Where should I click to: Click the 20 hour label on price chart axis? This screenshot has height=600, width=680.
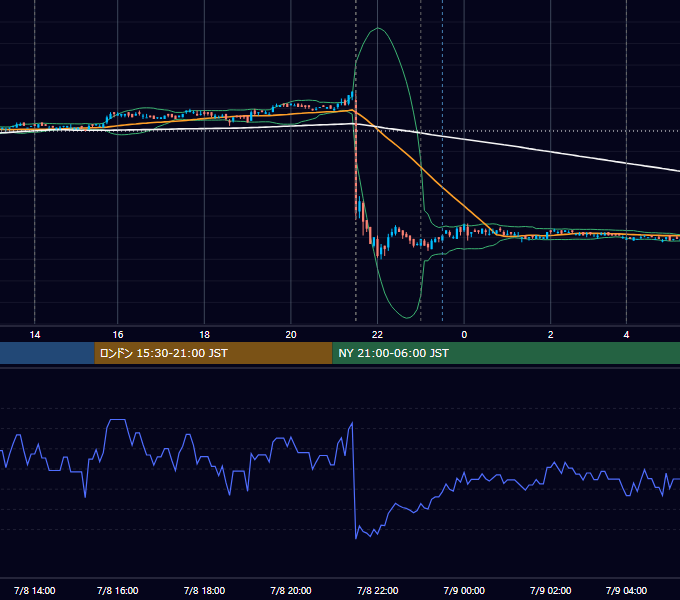click(291, 335)
